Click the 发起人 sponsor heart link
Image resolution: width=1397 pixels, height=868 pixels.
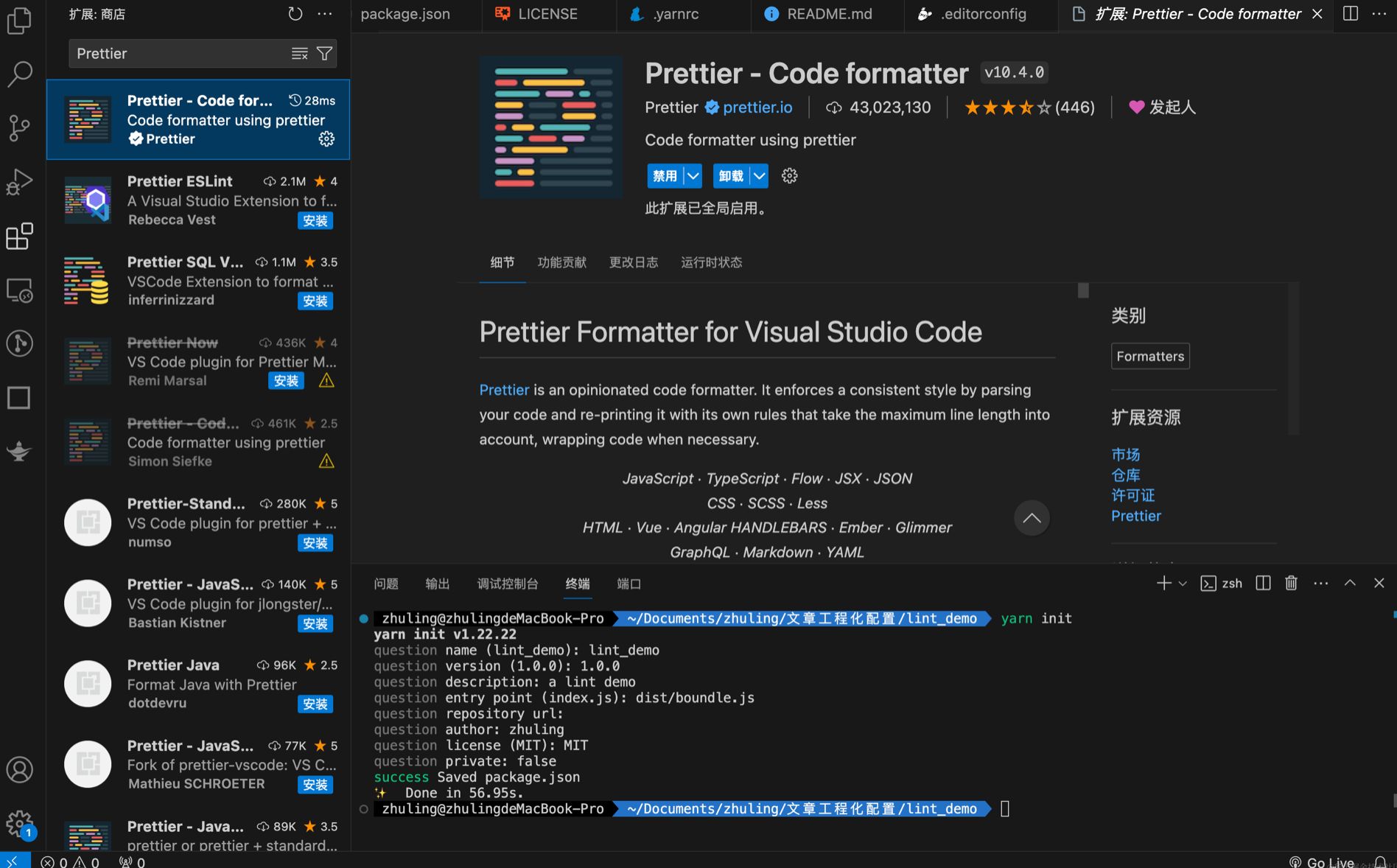pyautogui.click(x=1162, y=108)
